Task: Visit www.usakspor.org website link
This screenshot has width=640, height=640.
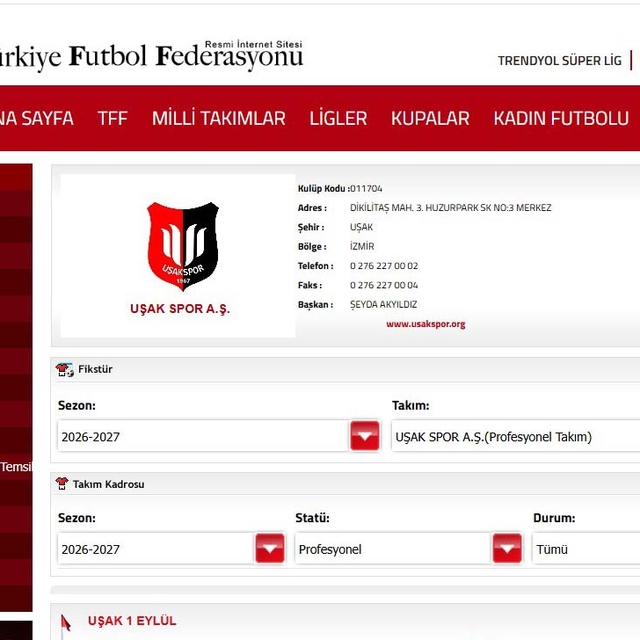Action: click(x=426, y=324)
